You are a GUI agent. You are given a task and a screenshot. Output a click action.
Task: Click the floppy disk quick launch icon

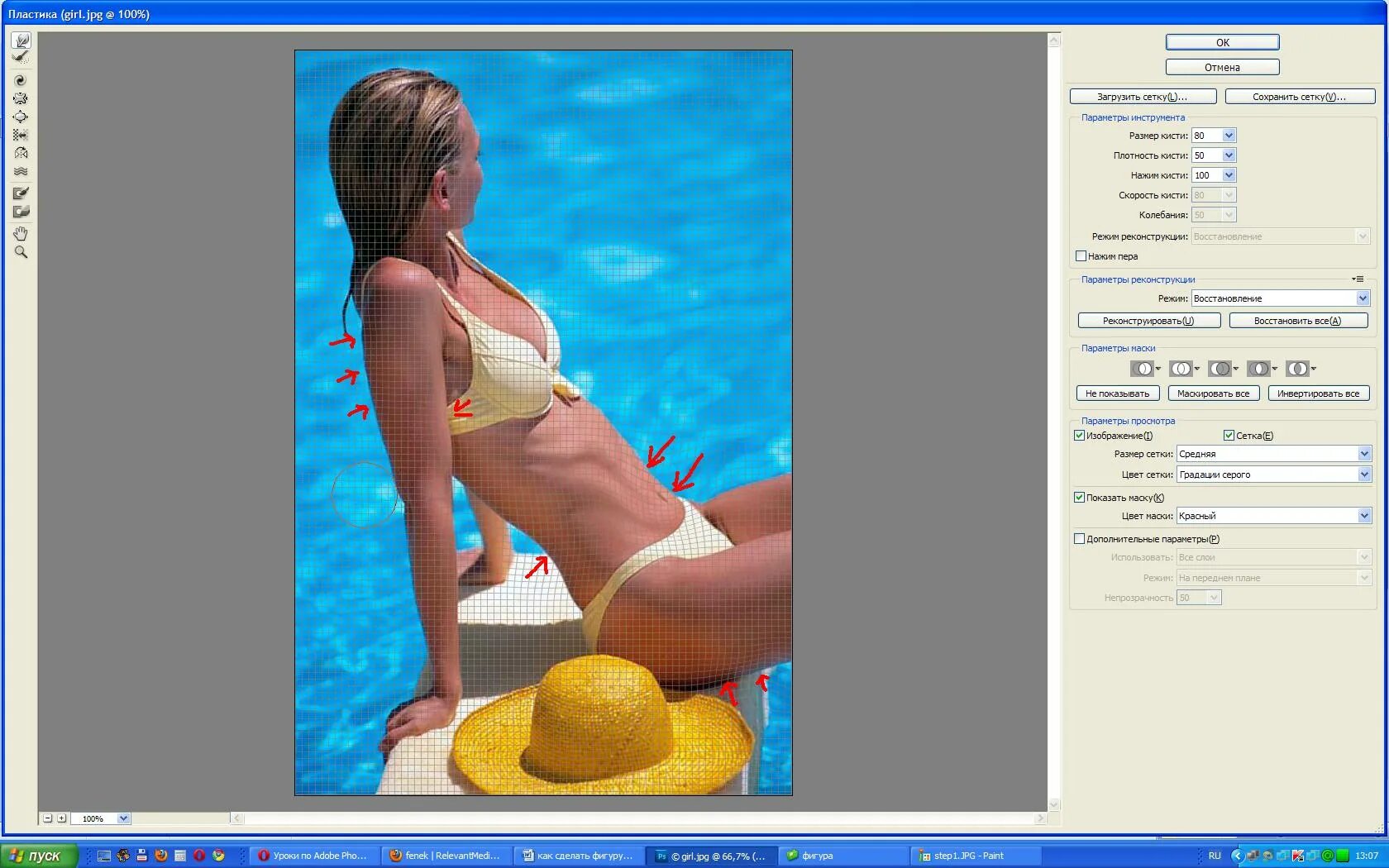tap(142, 856)
